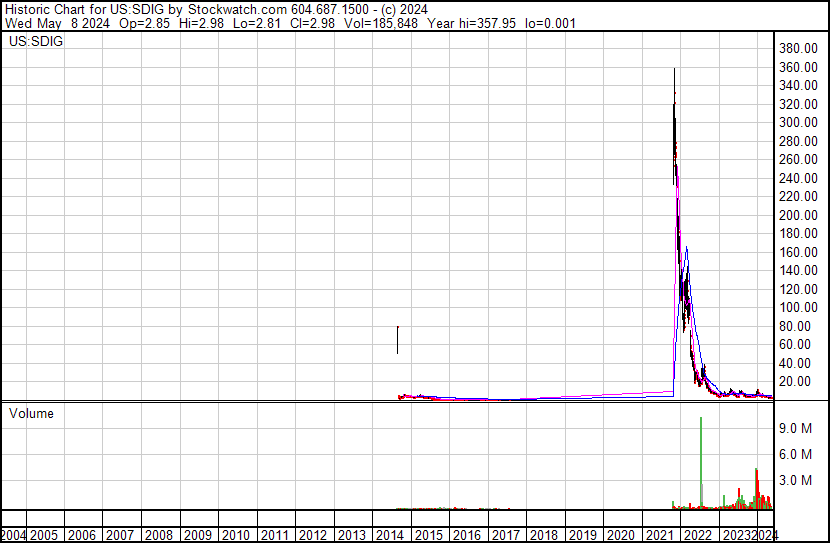This screenshot has width=830, height=543.
Task: Click the 'Historic Chart for US:SDIG' title
Action: coord(84,10)
